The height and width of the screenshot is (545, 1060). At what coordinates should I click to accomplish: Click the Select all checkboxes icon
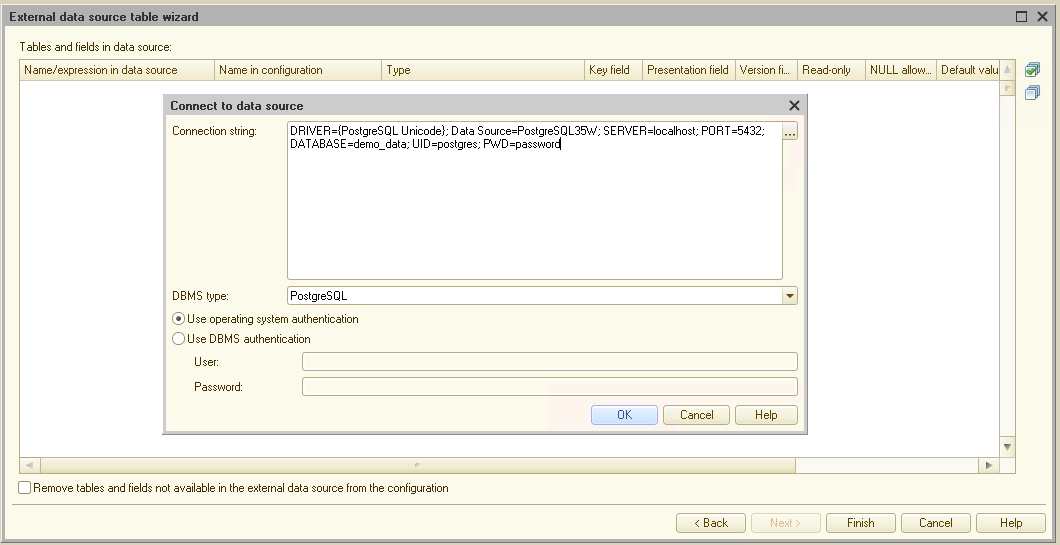tap(1033, 70)
